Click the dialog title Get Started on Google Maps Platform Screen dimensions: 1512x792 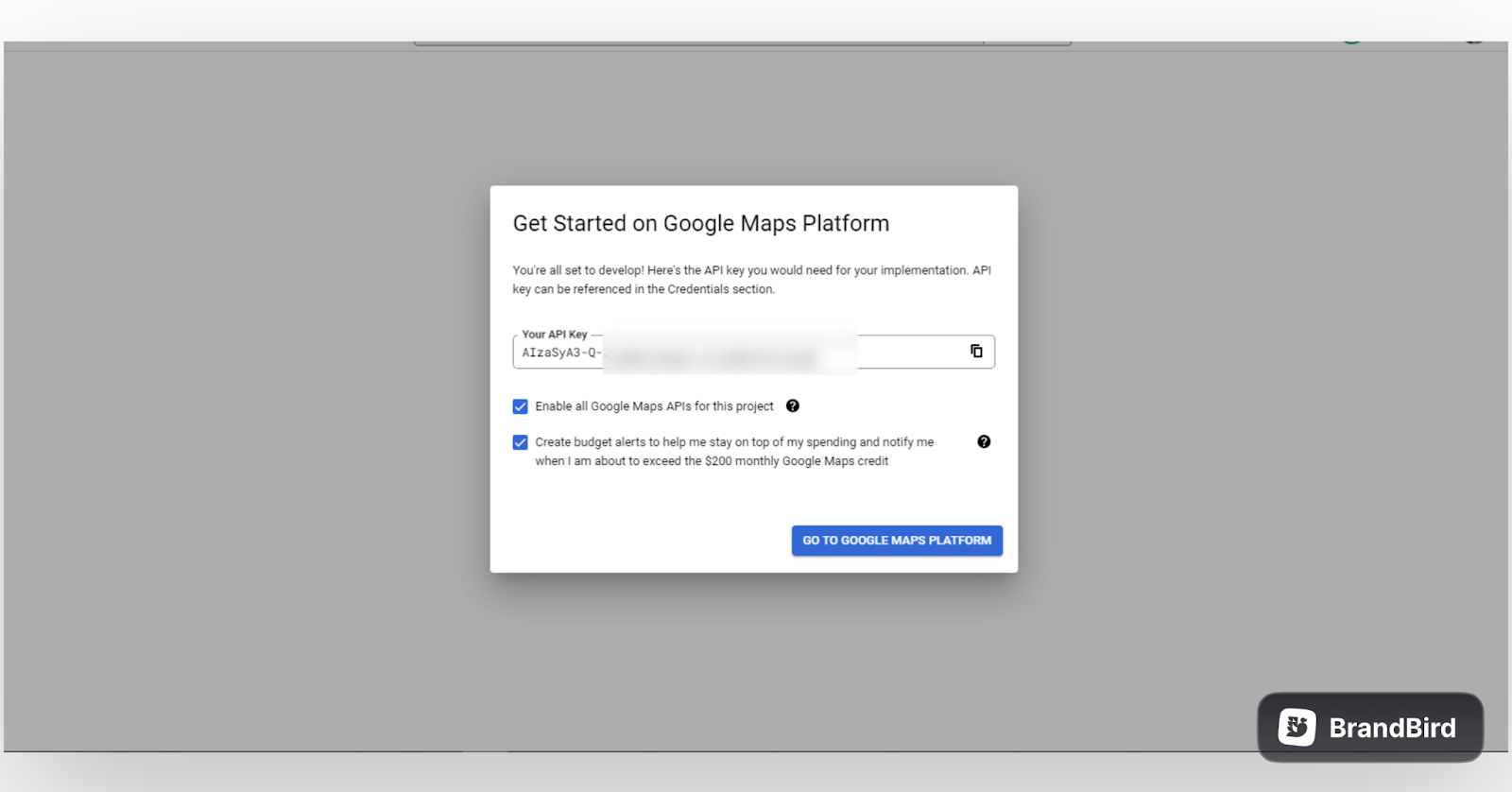point(701,224)
